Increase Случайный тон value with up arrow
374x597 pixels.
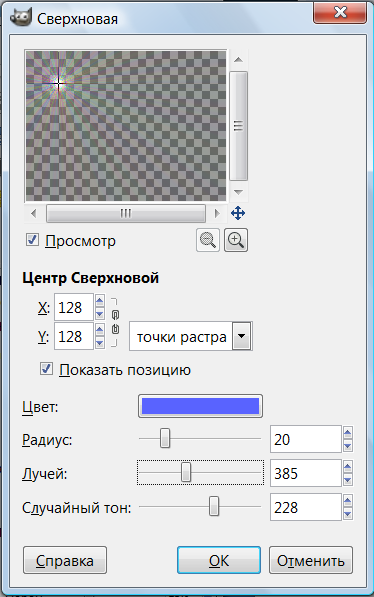click(347, 501)
